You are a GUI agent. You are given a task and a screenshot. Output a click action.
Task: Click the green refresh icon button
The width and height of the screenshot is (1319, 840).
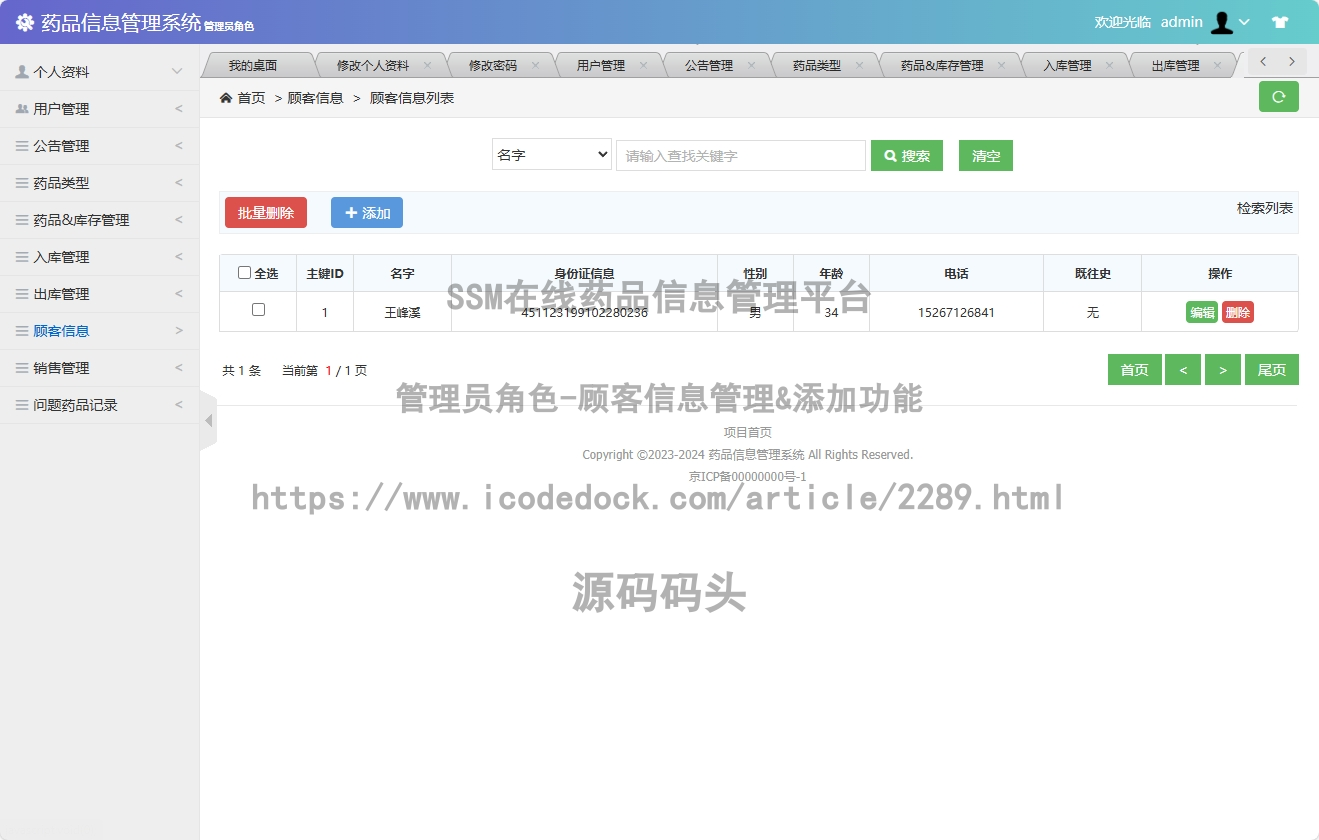1278,97
